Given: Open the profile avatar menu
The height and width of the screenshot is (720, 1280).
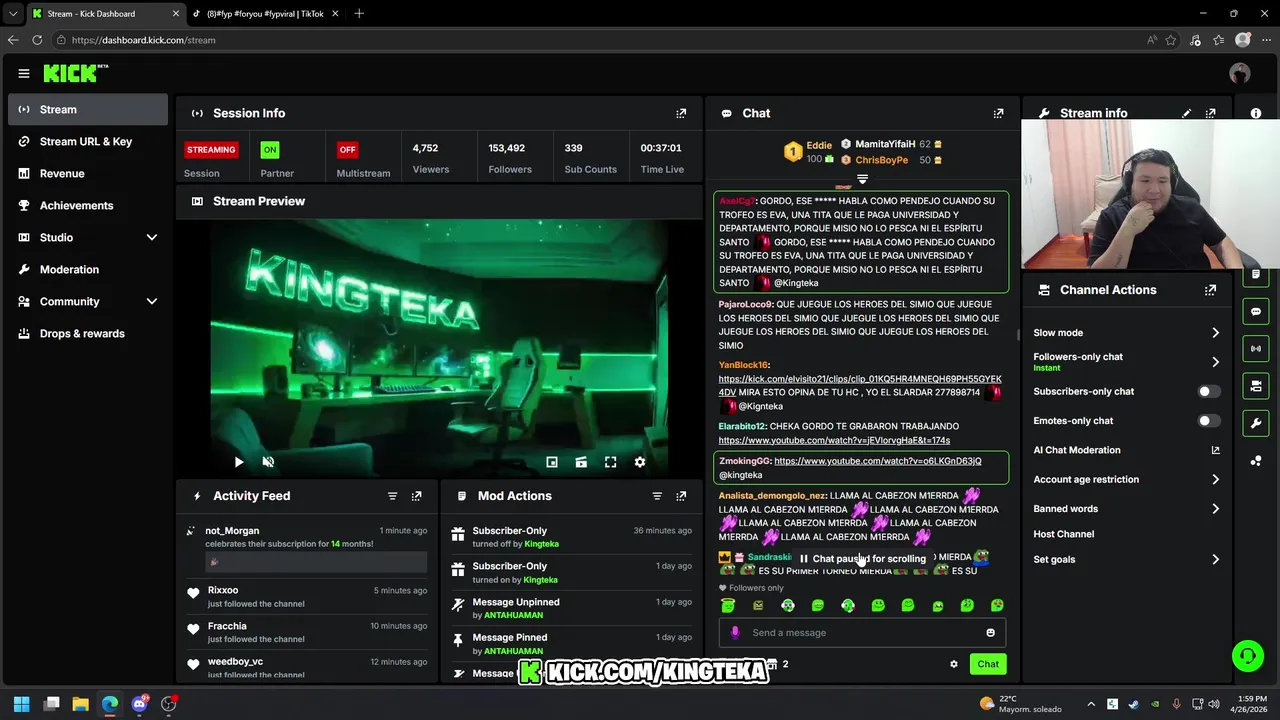Looking at the screenshot, I should [x=1240, y=73].
